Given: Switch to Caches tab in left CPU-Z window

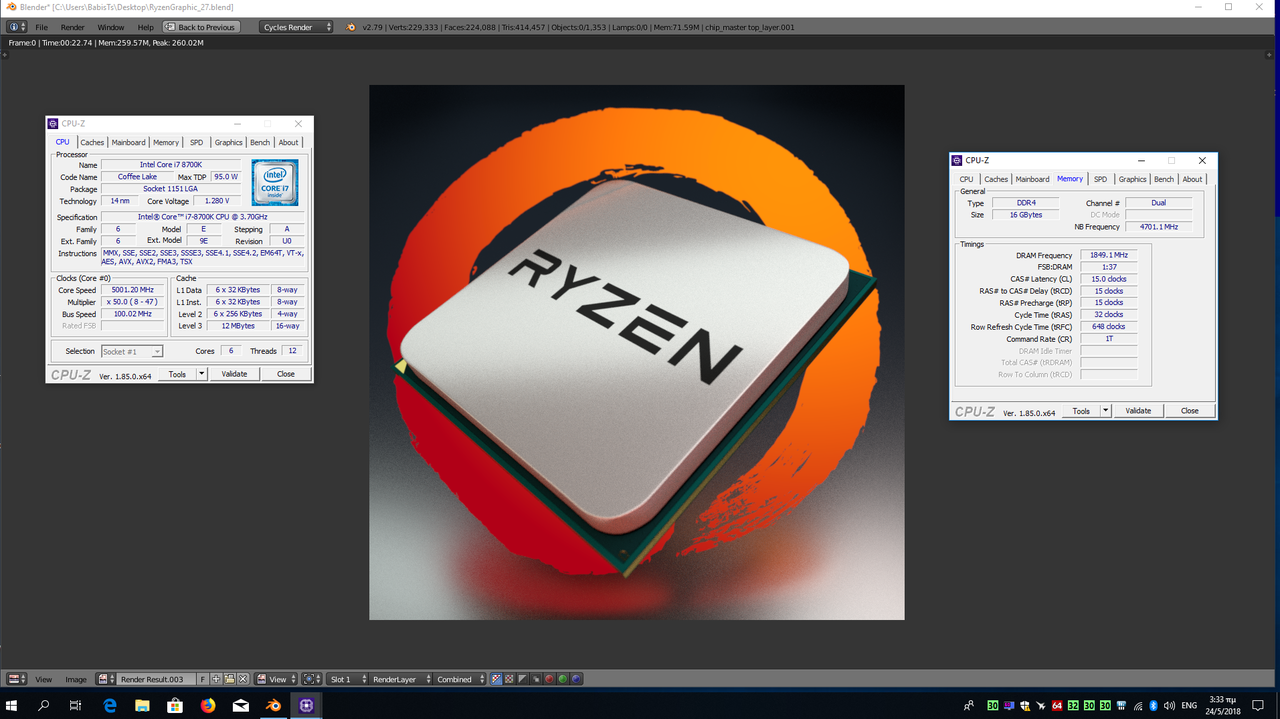Looking at the screenshot, I should pos(92,142).
